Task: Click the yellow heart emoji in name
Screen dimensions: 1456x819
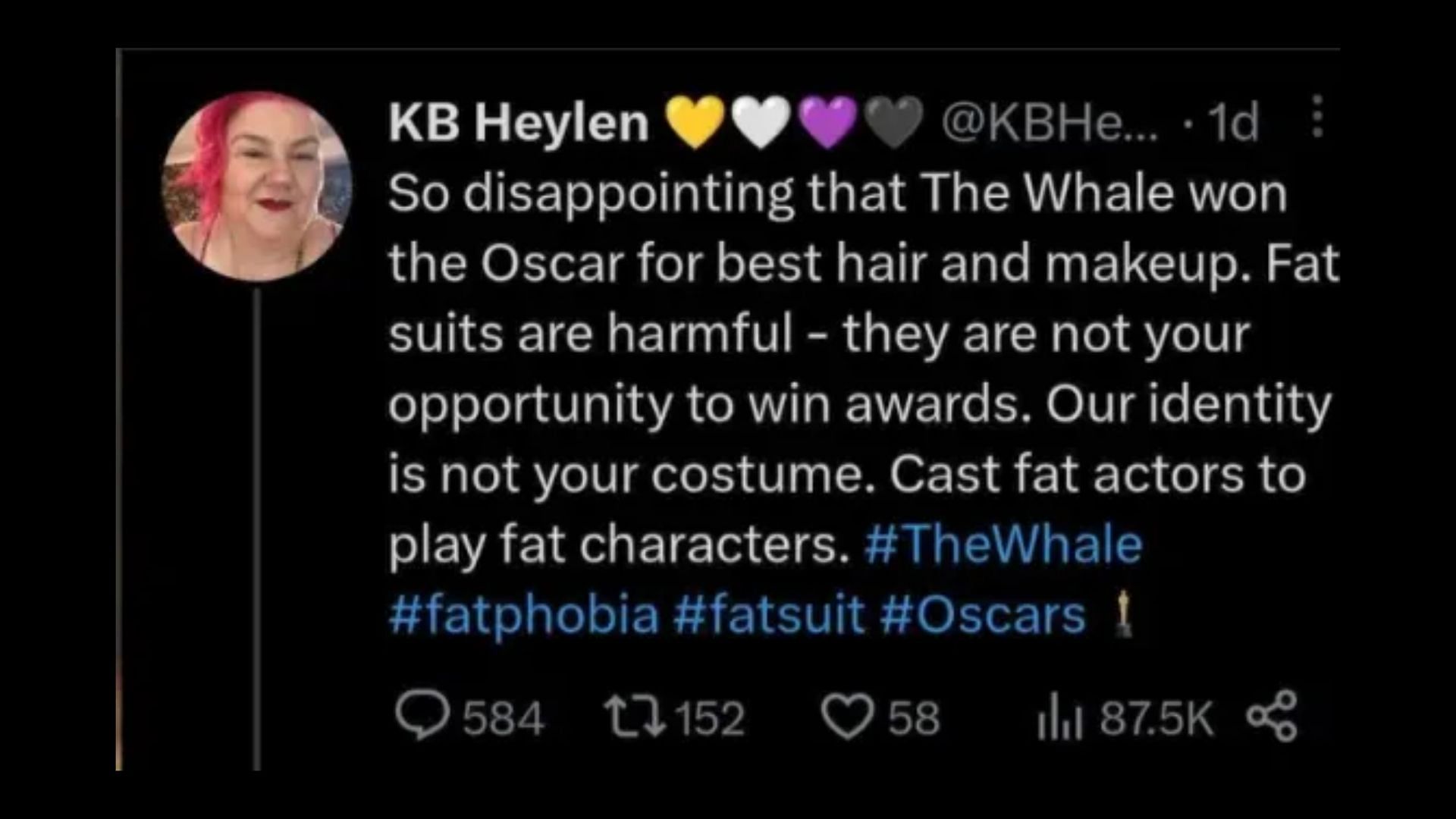Action: click(x=695, y=123)
